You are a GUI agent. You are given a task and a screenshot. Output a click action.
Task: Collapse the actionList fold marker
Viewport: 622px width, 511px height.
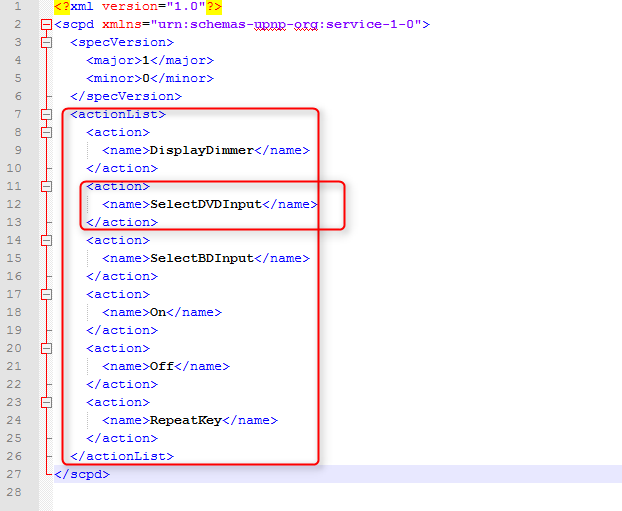[46, 115]
